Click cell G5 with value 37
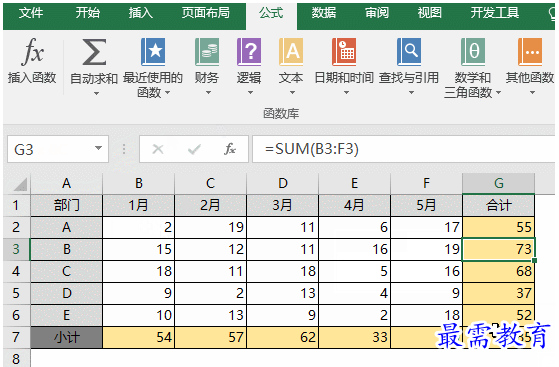 pos(499,294)
